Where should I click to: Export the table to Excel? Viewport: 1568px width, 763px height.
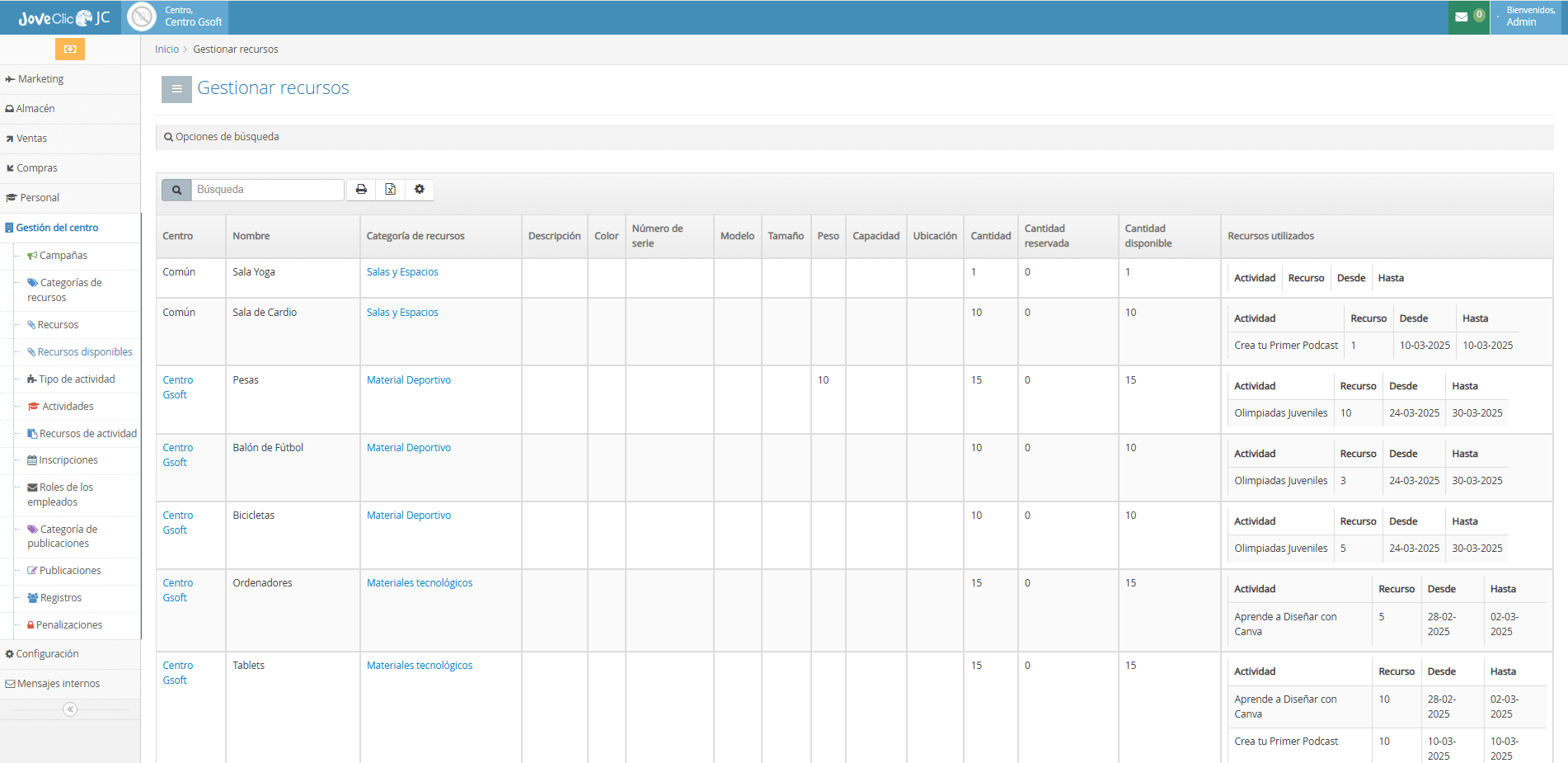pos(391,190)
